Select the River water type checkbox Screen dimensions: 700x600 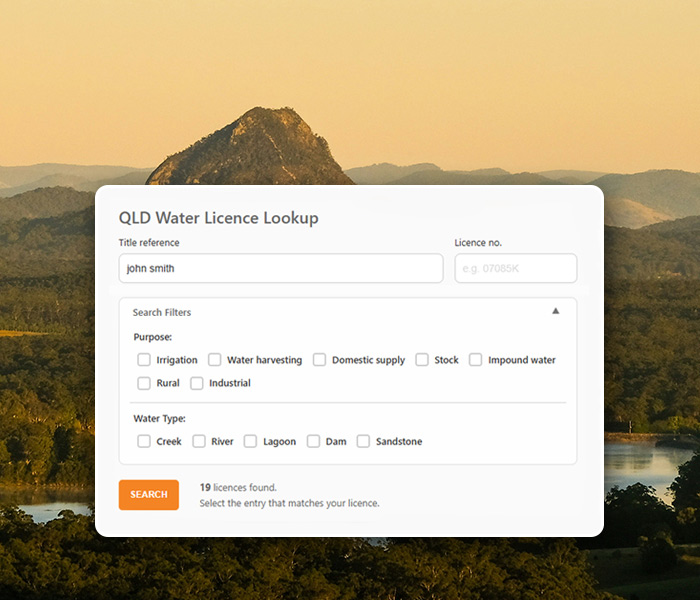click(199, 442)
